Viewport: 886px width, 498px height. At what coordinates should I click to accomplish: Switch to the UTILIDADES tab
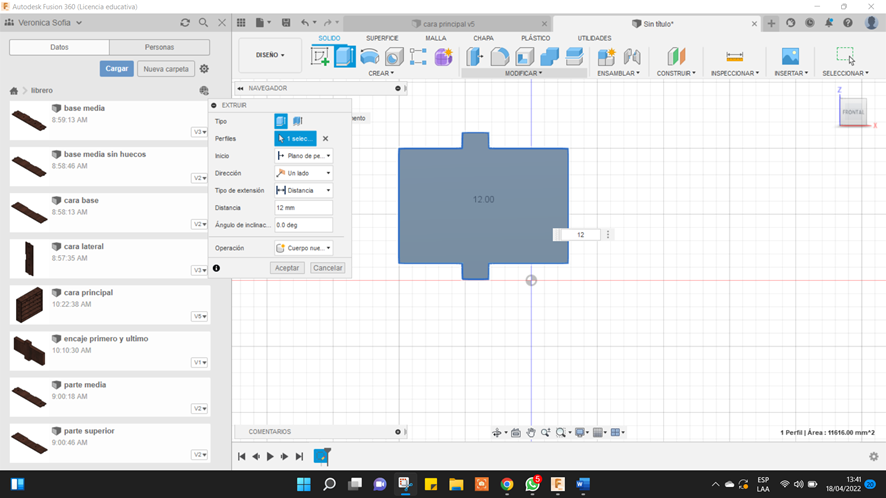point(594,38)
